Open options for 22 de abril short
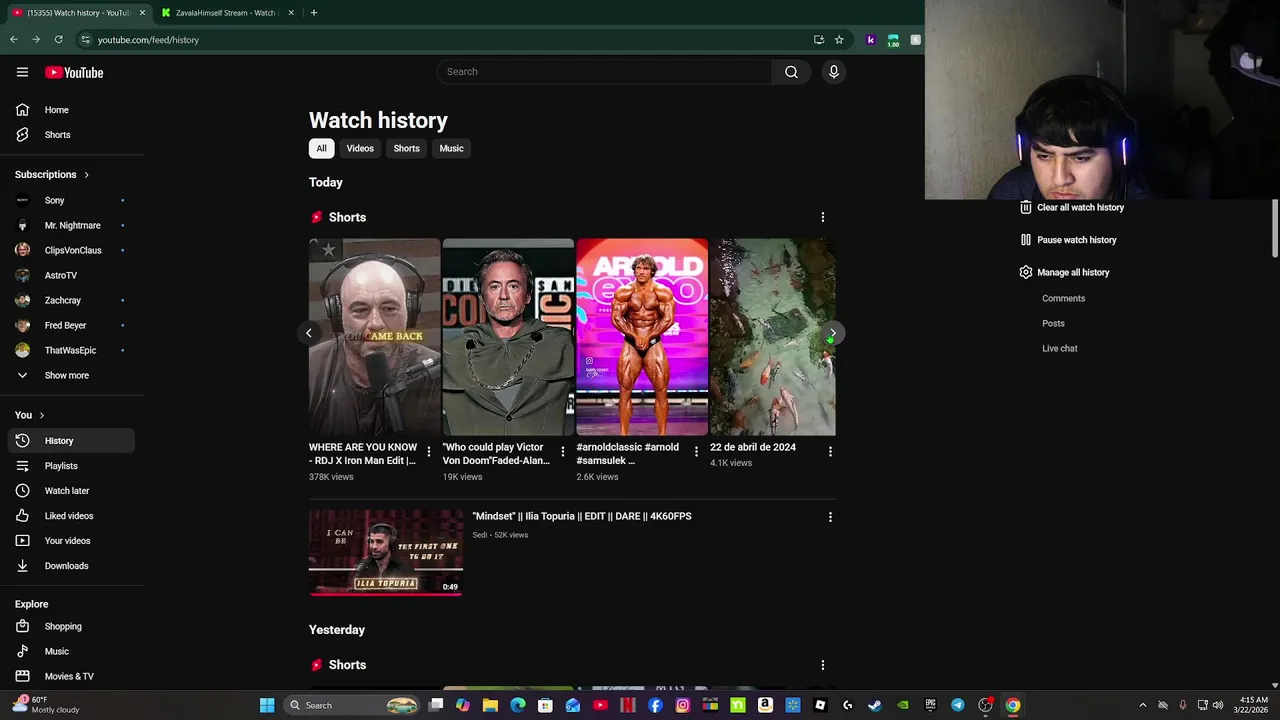The height and width of the screenshot is (720, 1280). point(830,452)
